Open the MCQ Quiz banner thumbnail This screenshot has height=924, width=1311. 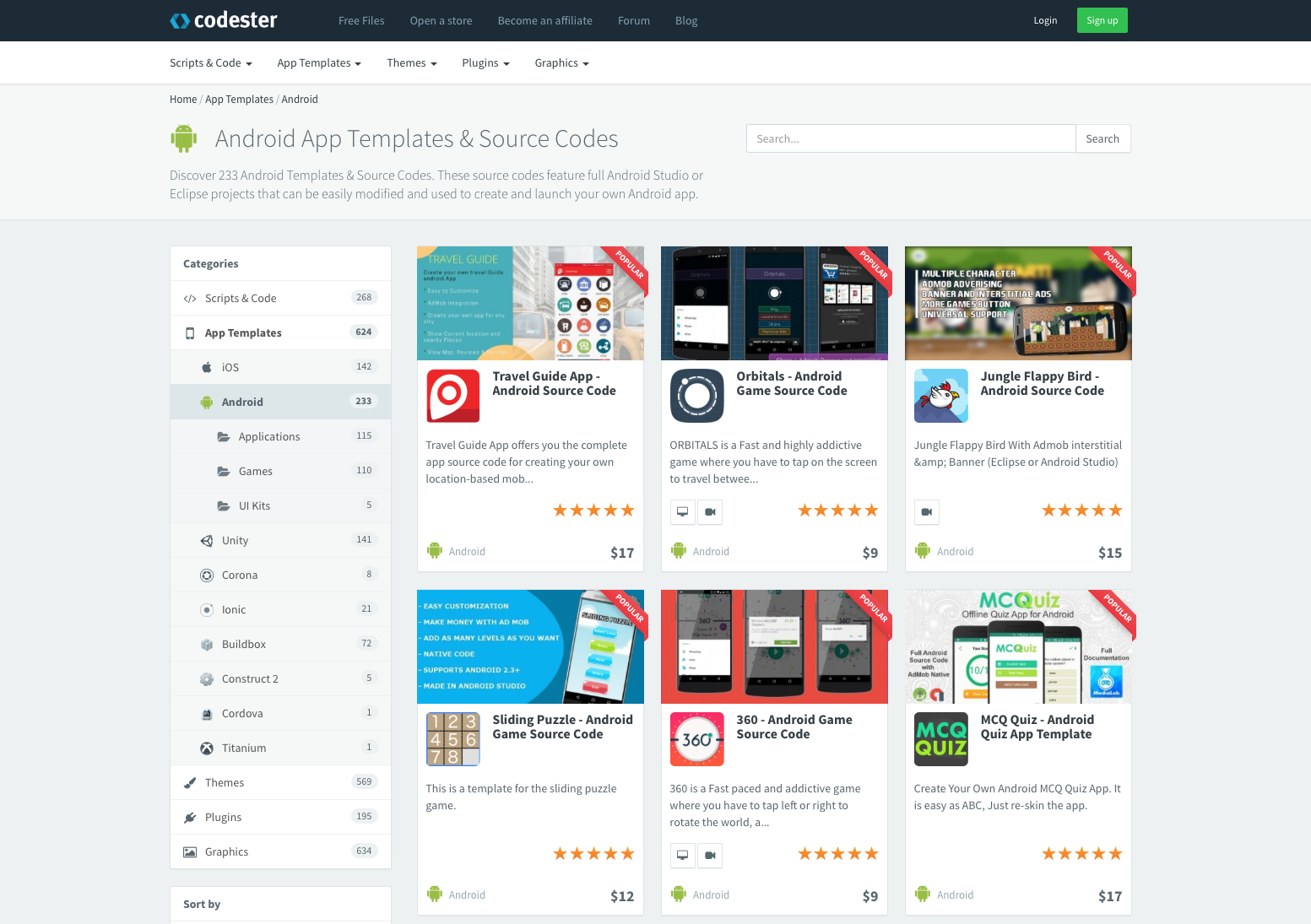coord(1018,646)
